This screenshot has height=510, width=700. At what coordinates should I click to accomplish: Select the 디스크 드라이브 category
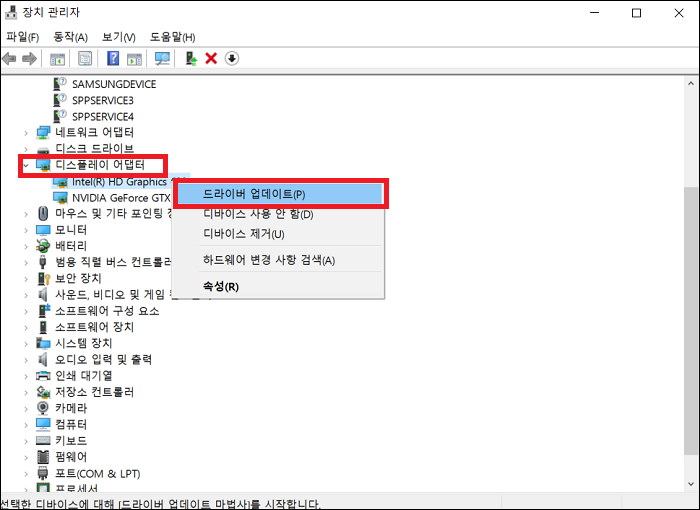click(95, 148)
